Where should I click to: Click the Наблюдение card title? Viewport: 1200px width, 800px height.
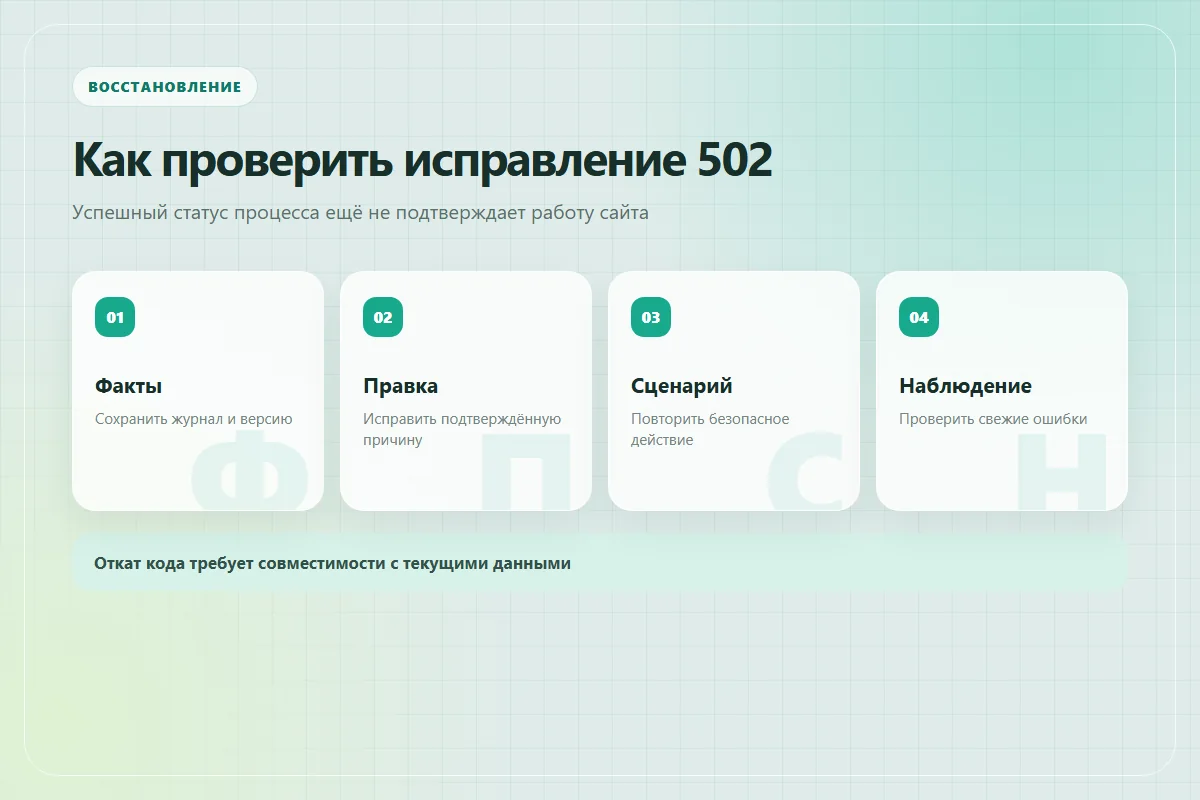click(x=965, y=386)
